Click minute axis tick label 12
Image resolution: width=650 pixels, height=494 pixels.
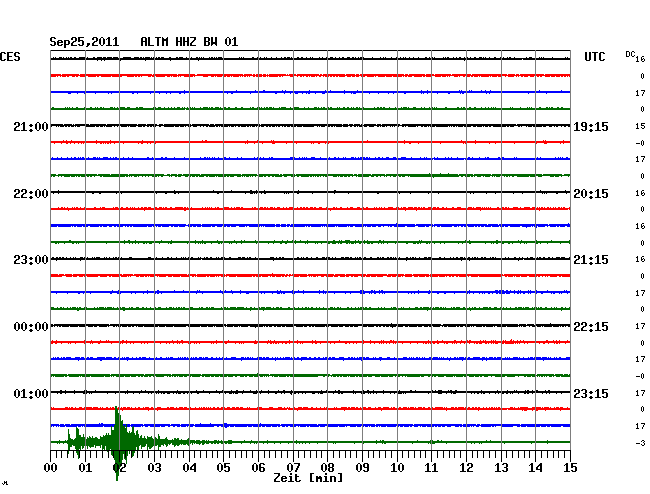[x=466, y=468]
